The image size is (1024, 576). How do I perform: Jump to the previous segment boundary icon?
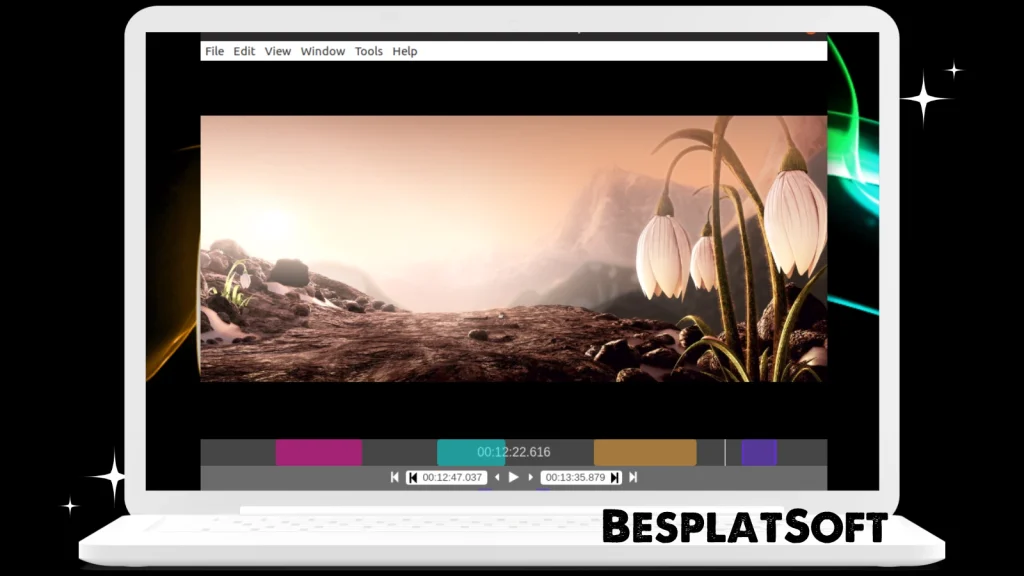[x=395, y=478]
